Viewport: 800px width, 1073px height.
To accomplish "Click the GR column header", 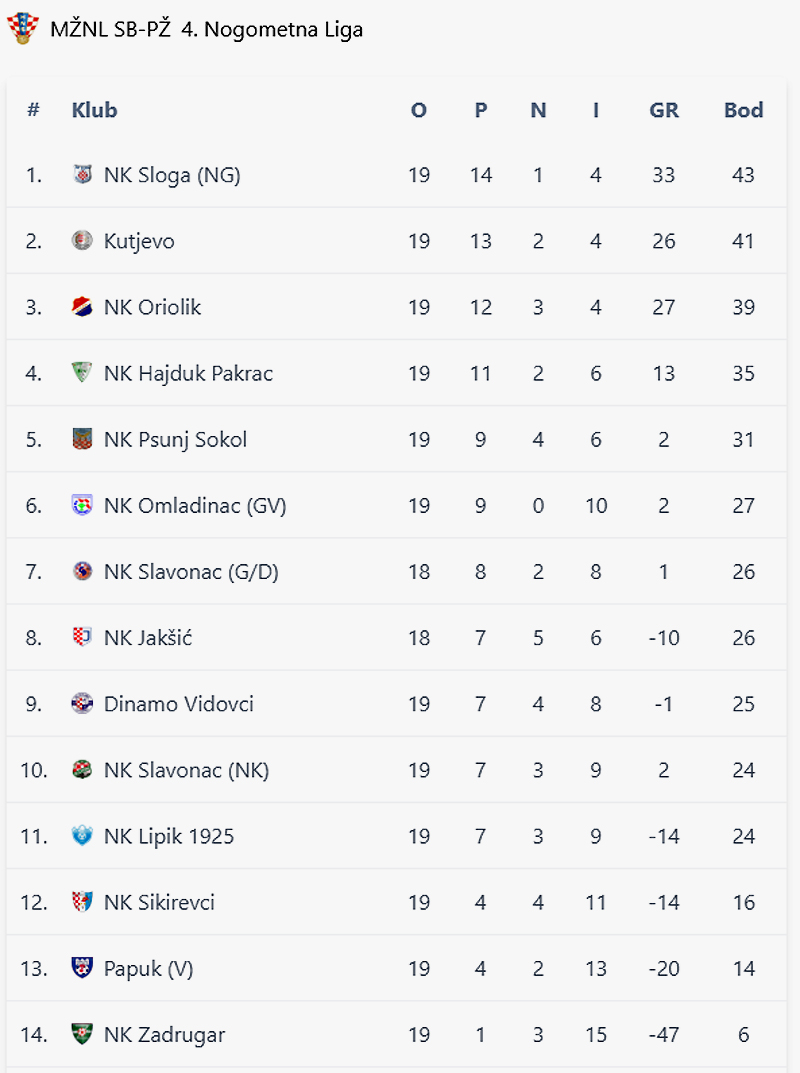I will pos(664,110).
